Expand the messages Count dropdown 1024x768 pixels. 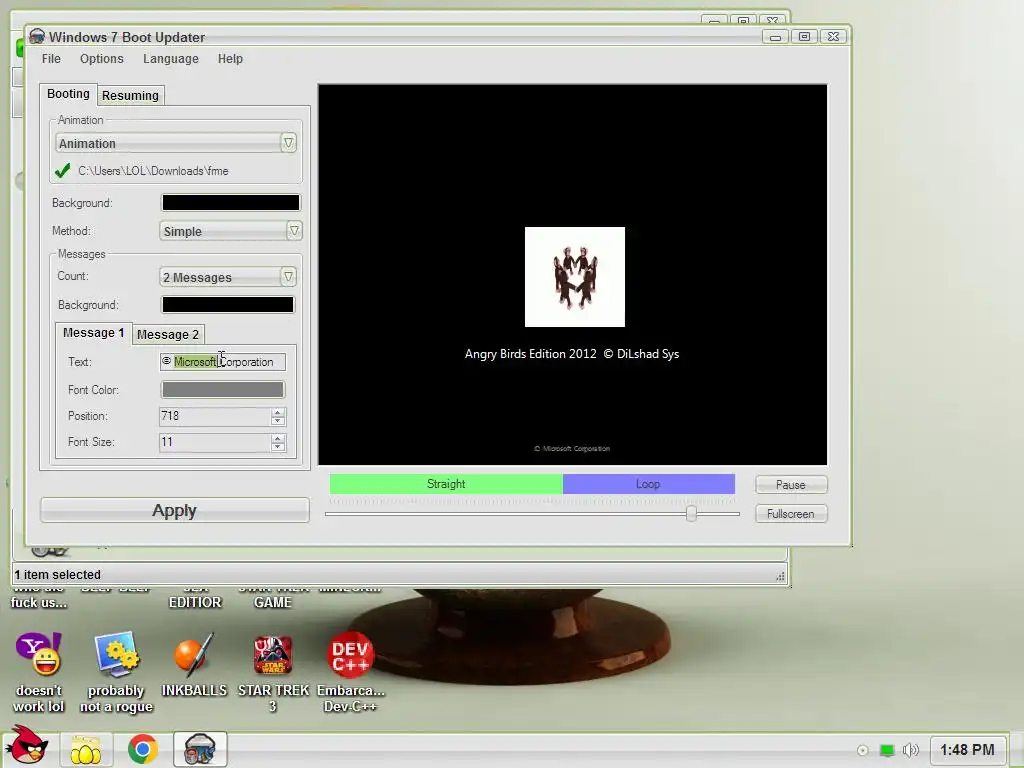(x=228, y=277)
